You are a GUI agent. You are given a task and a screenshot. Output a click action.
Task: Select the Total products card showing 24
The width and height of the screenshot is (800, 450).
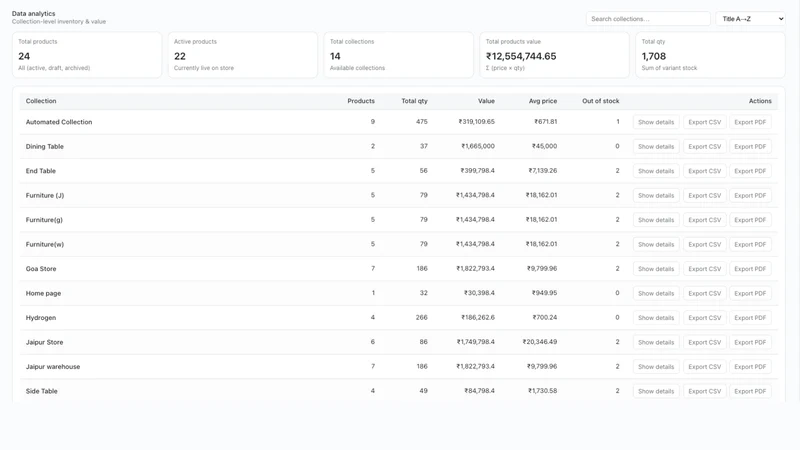87,55
